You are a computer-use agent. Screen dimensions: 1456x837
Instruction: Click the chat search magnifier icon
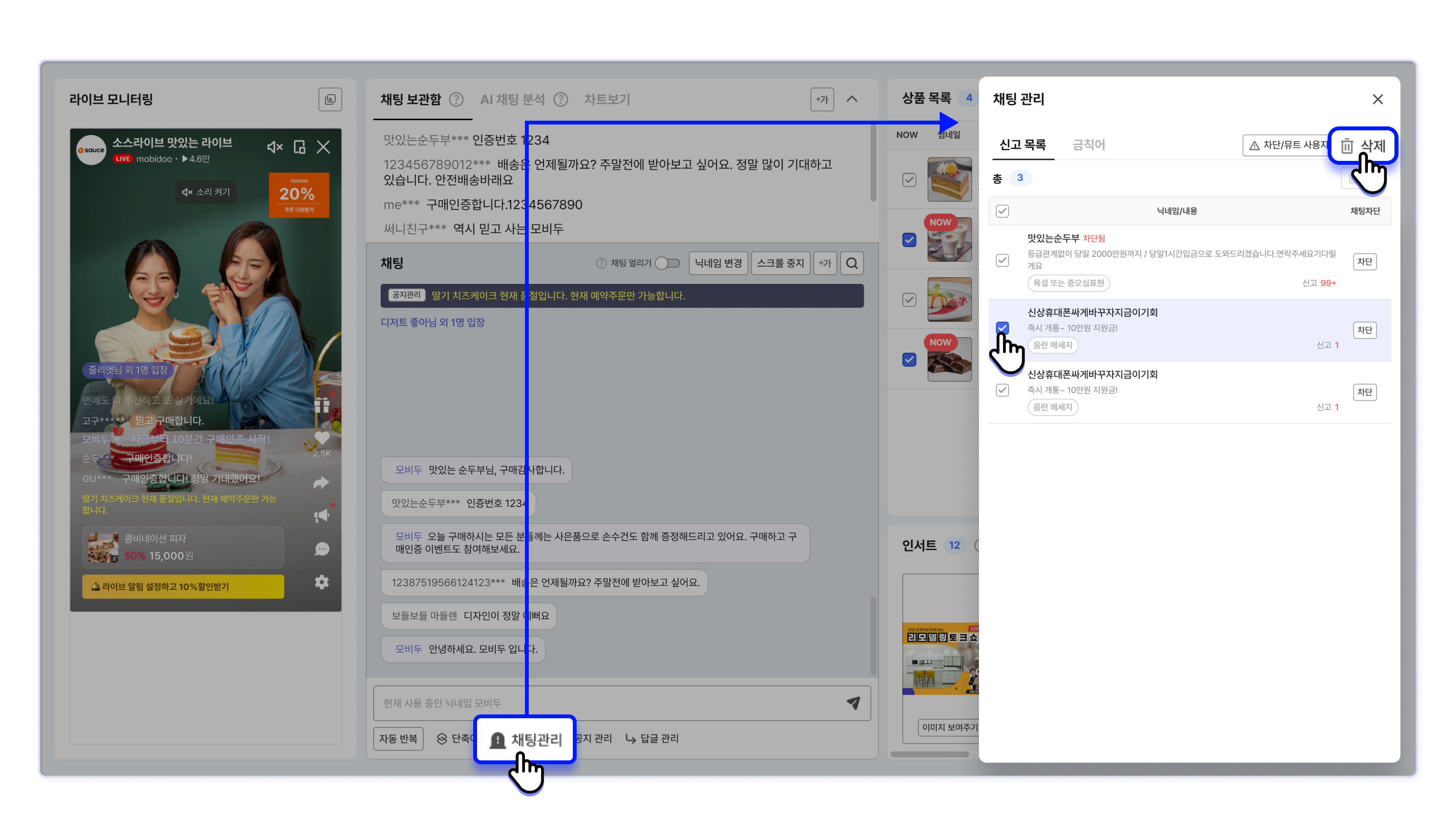pyautogui.click(x=851, y=263)
